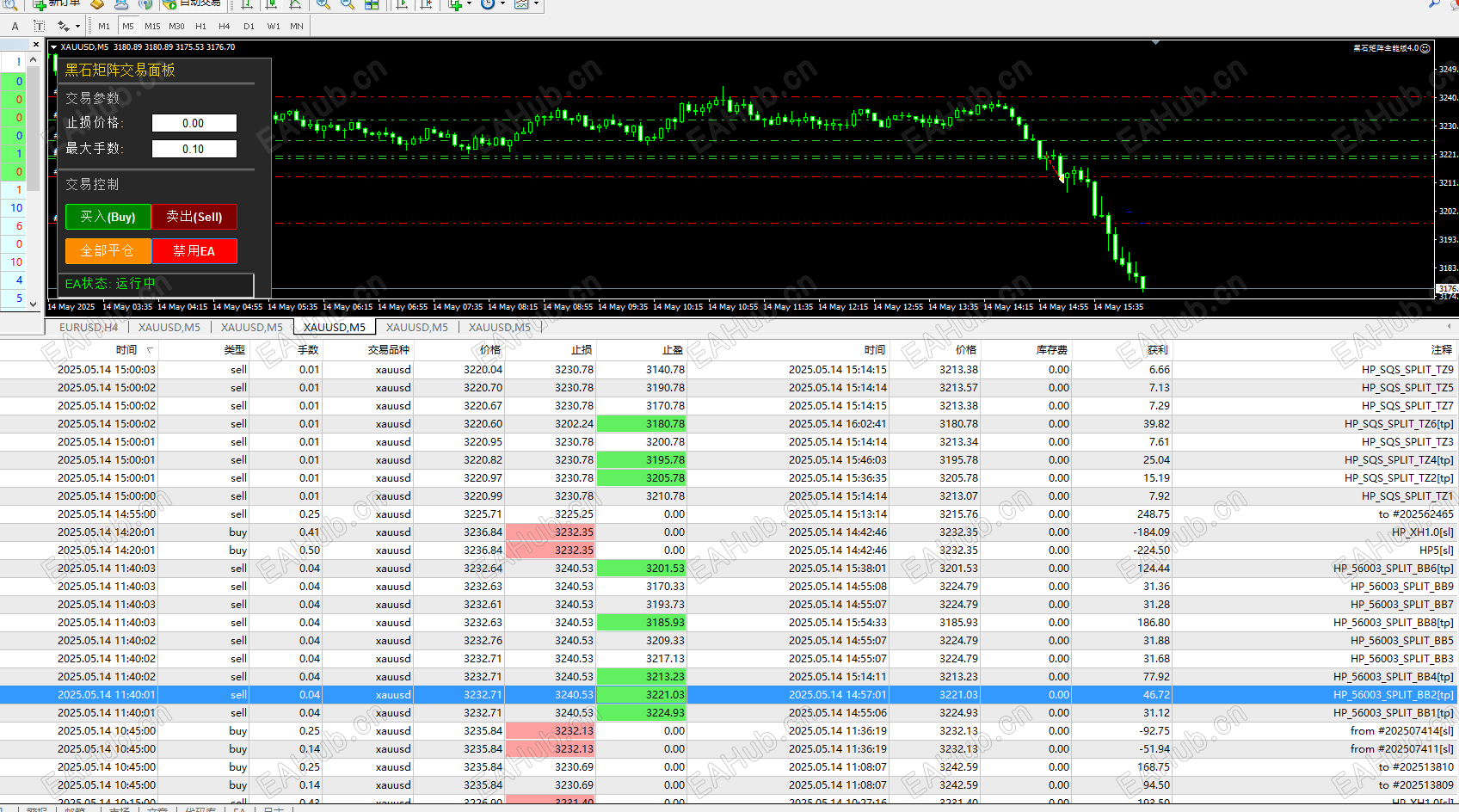Close the left side panel with X
The width and height of the screenshot is (1459, 812).
tap(35, 45)
